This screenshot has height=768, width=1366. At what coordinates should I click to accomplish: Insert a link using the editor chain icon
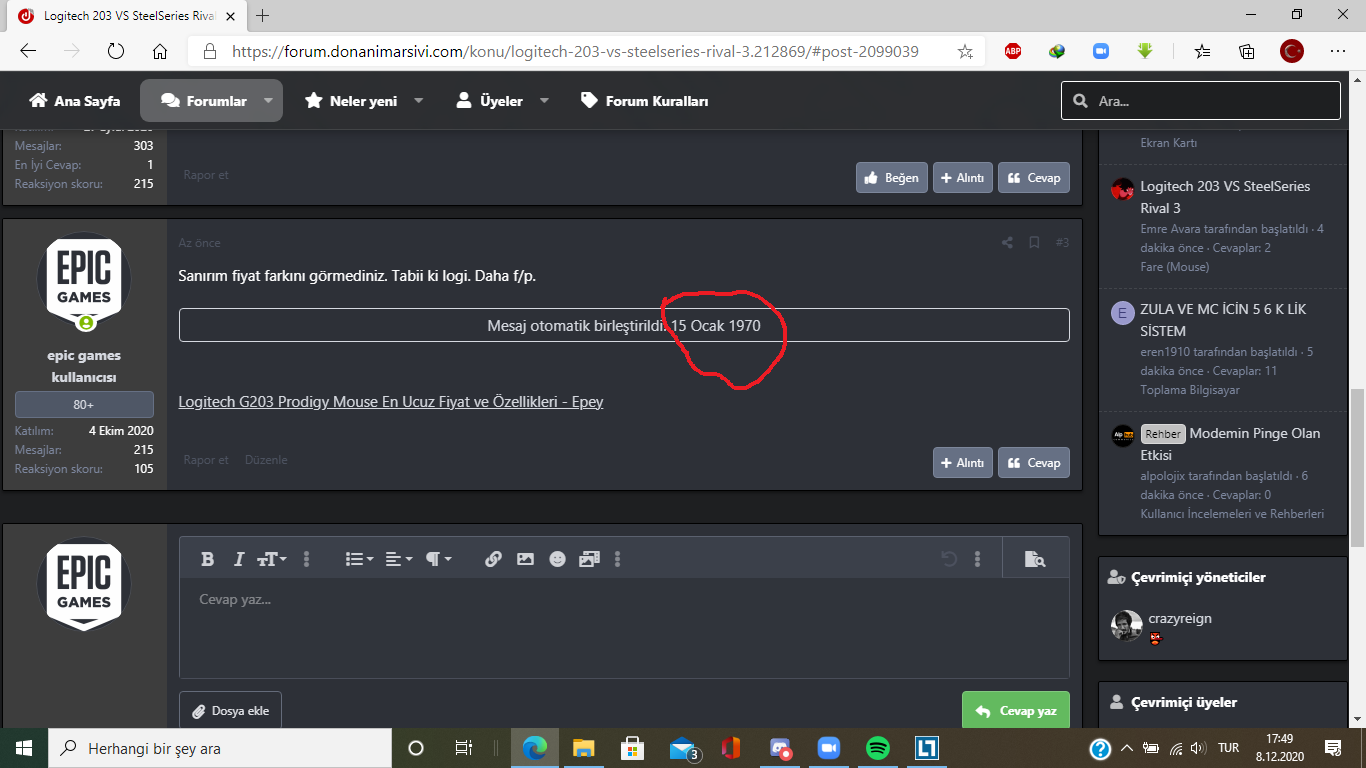point(493,559)
